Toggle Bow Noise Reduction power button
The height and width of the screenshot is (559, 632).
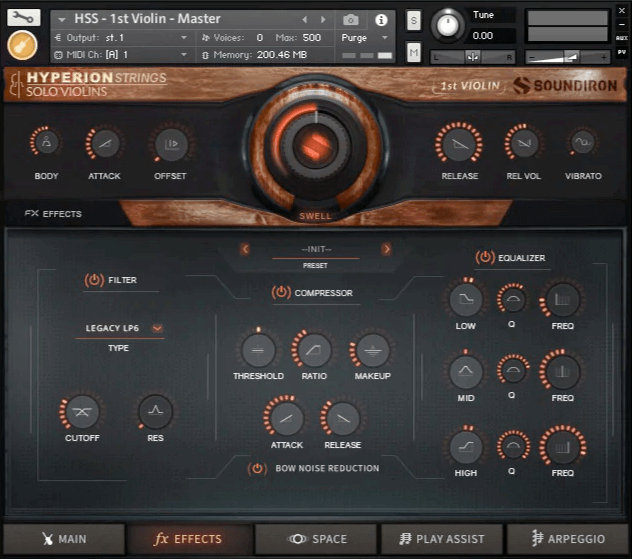tap(257, 468)
